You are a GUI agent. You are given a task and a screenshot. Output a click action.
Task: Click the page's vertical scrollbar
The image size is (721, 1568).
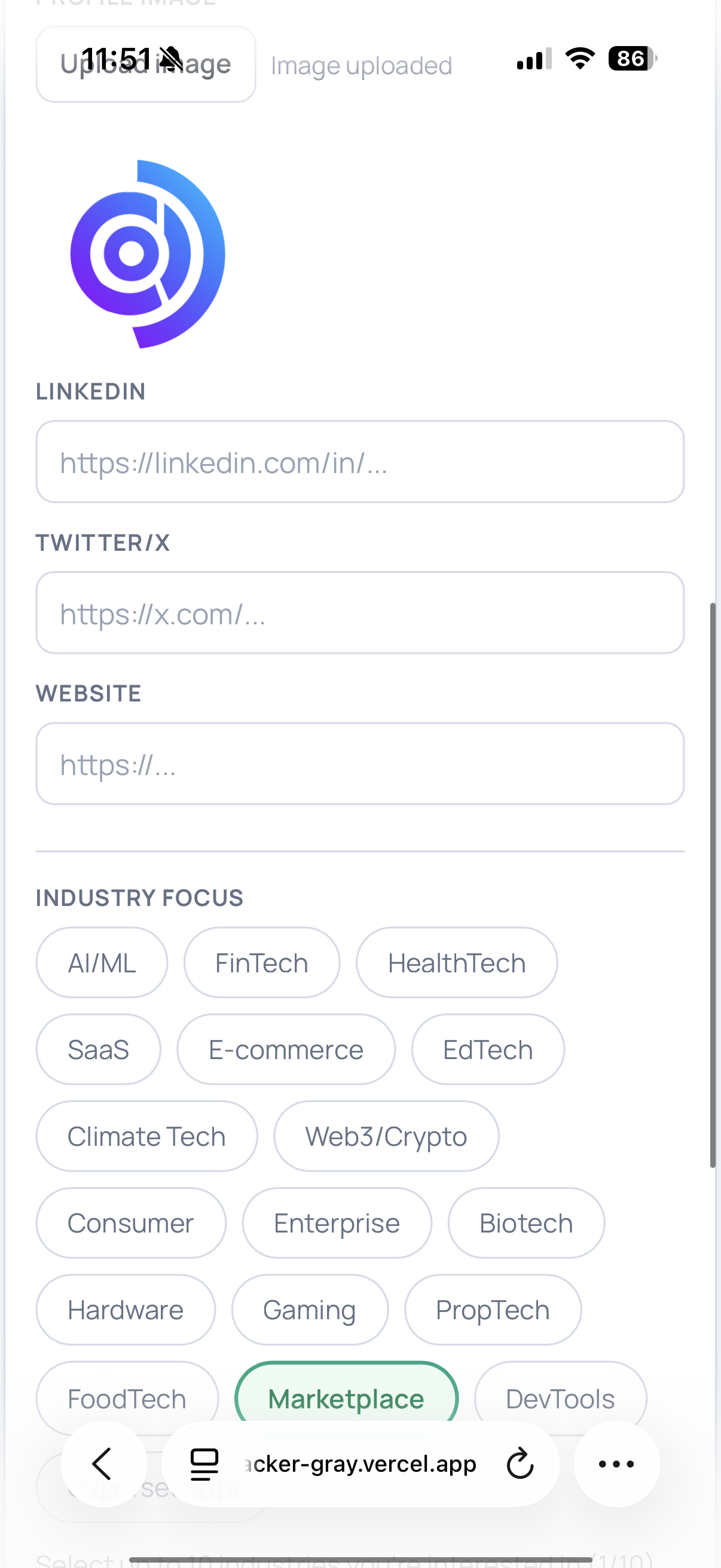point(713,884)
